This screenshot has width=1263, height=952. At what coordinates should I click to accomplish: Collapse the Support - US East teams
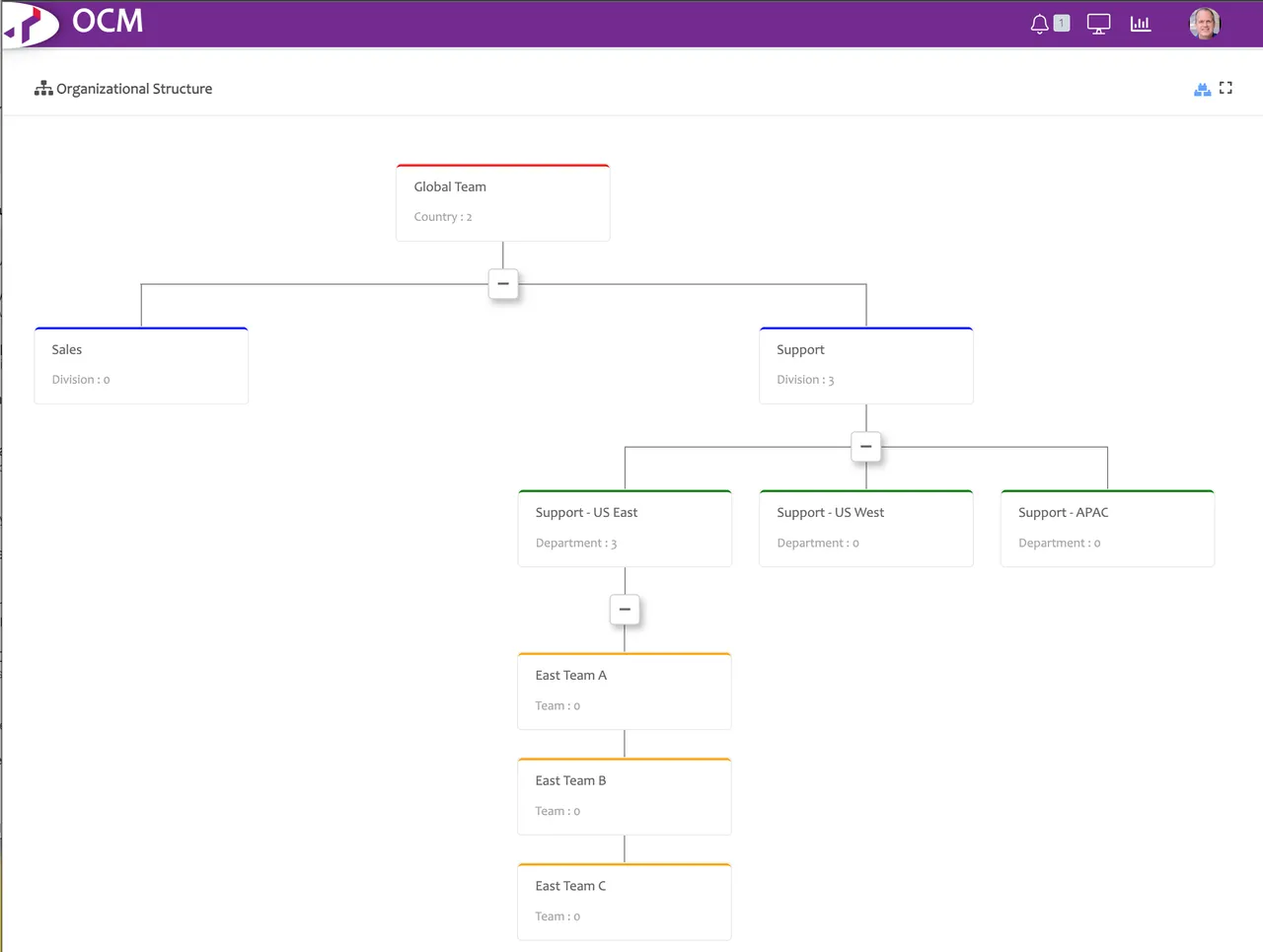coord(625,610)
